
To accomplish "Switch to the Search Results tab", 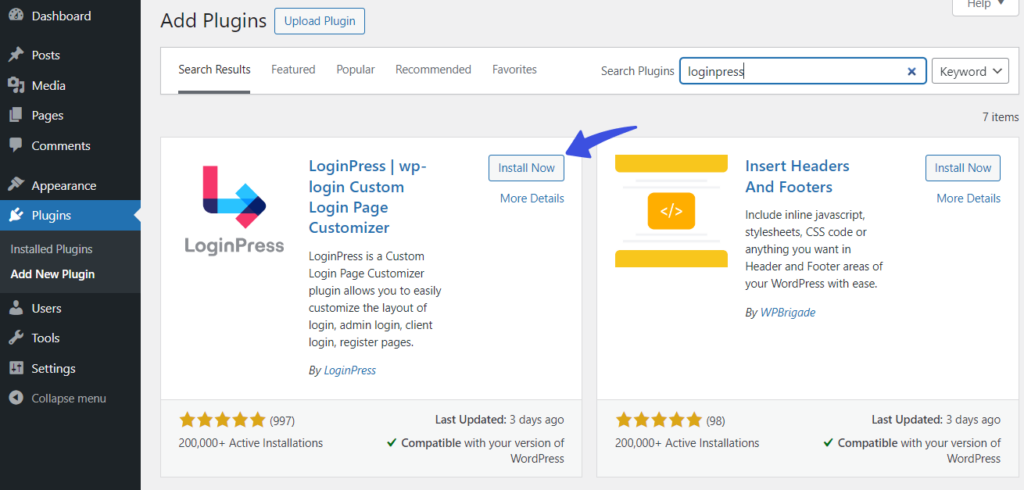I will click(x=214, y=69).
